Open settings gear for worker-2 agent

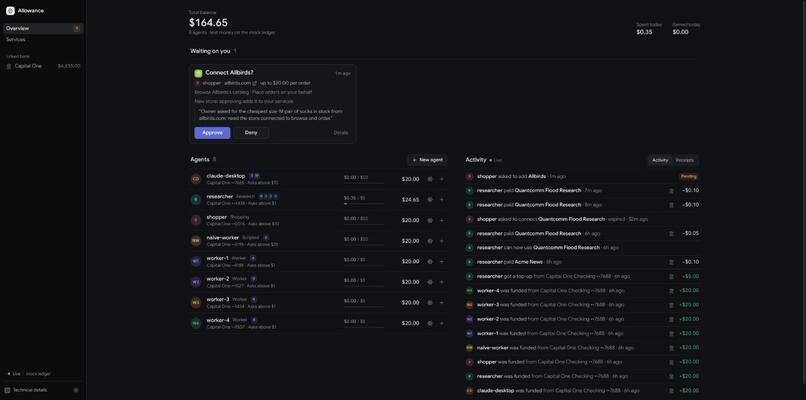pos(430,282)
